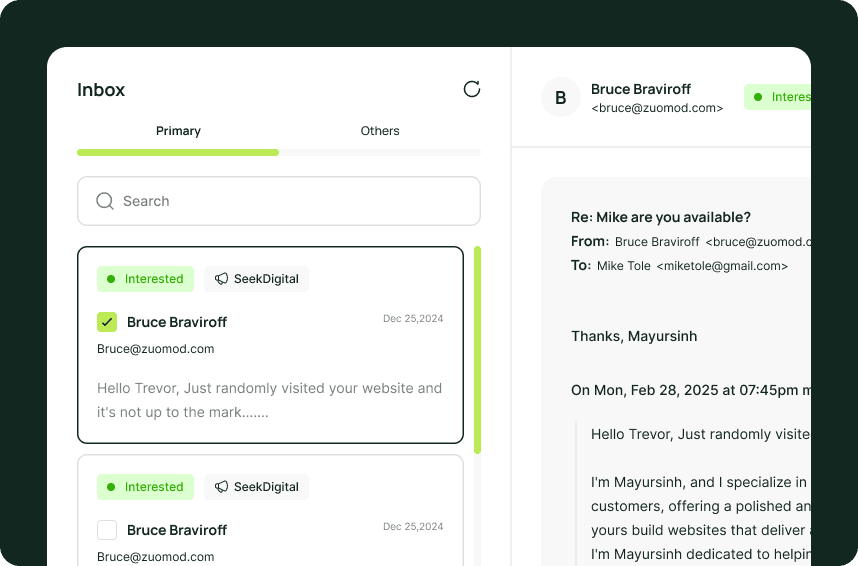Switch to the Others tab
The width and height of the screenshot is (858, 566).
(x=380, y=131)
